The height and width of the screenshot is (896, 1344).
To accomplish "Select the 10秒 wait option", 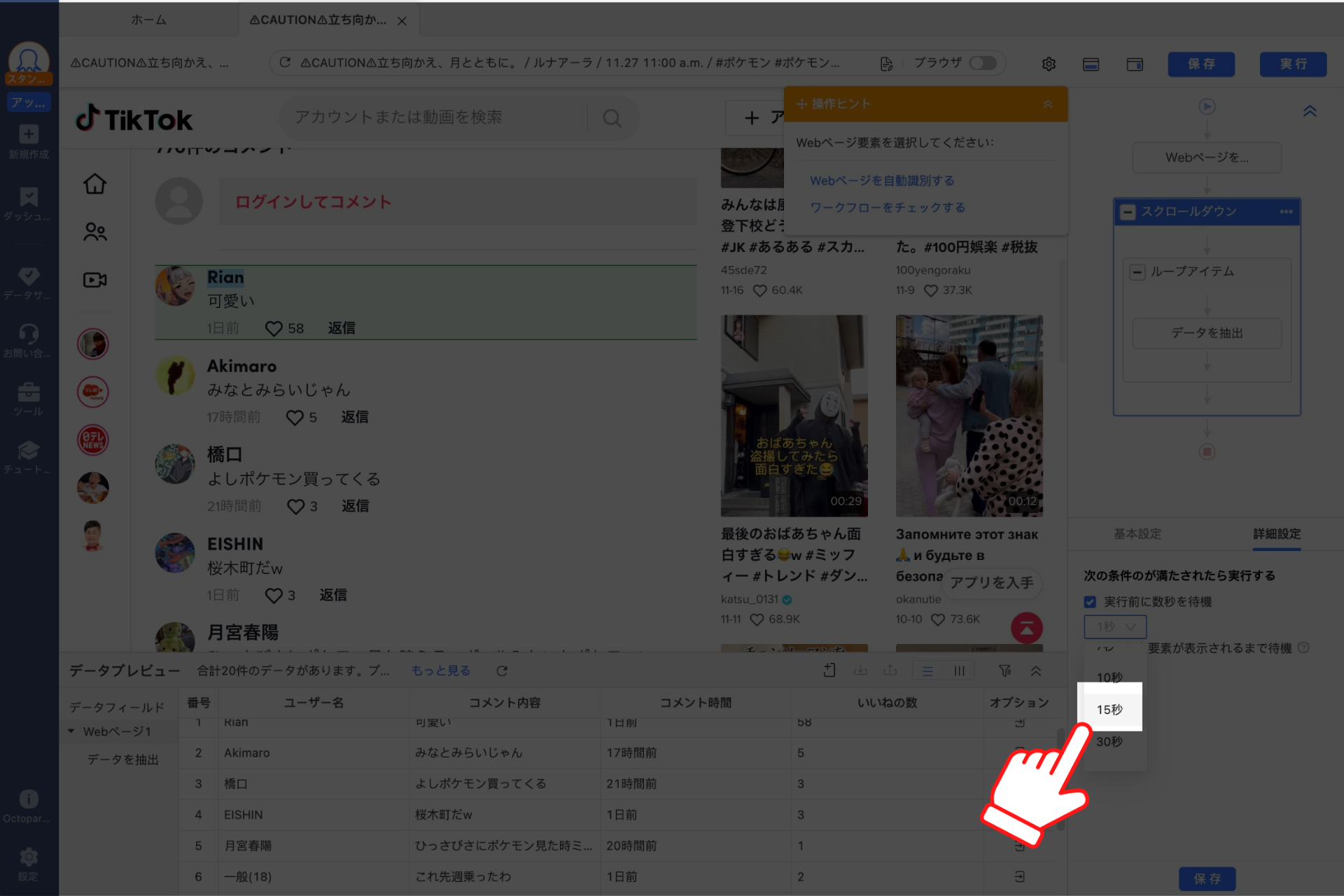I will (x=1109, y=677).
